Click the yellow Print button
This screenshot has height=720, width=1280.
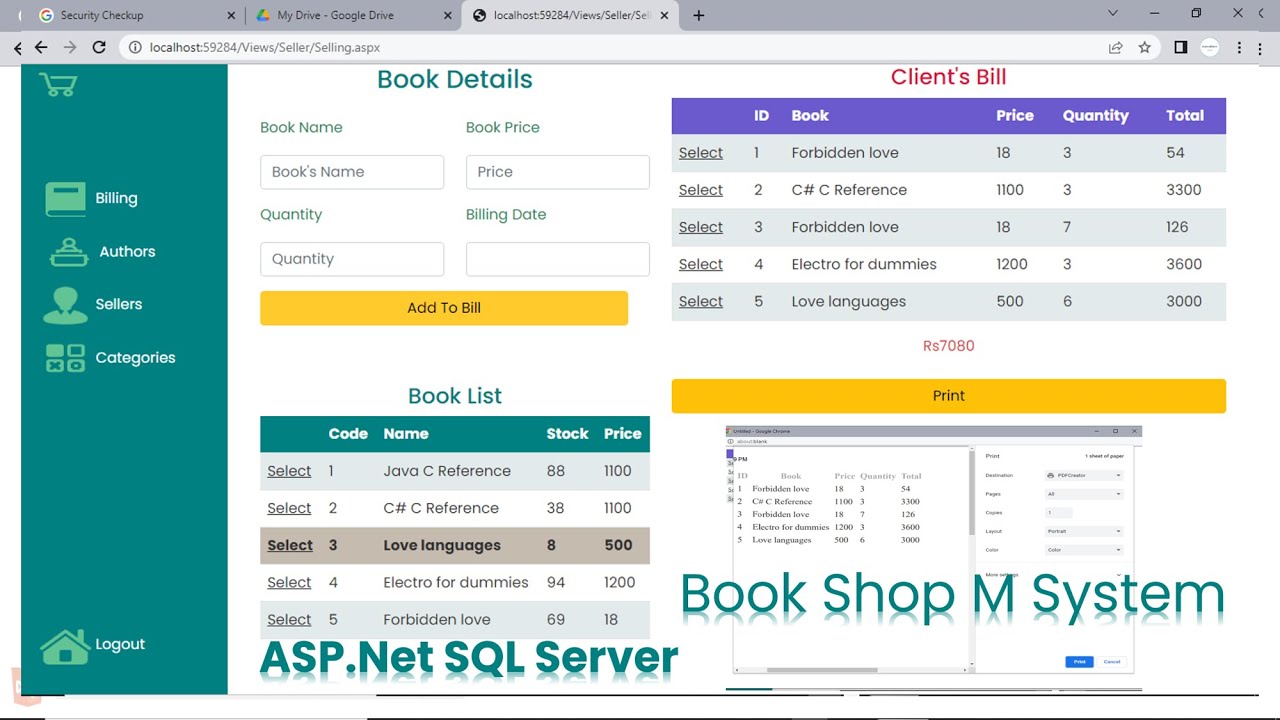[948, 396]
